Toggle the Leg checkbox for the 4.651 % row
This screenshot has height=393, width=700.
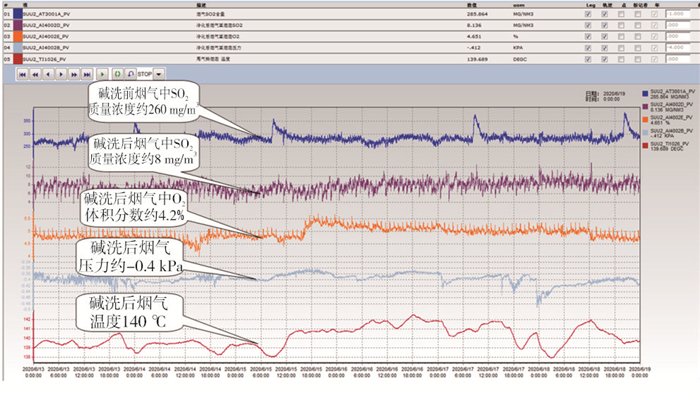click(588, 37)
